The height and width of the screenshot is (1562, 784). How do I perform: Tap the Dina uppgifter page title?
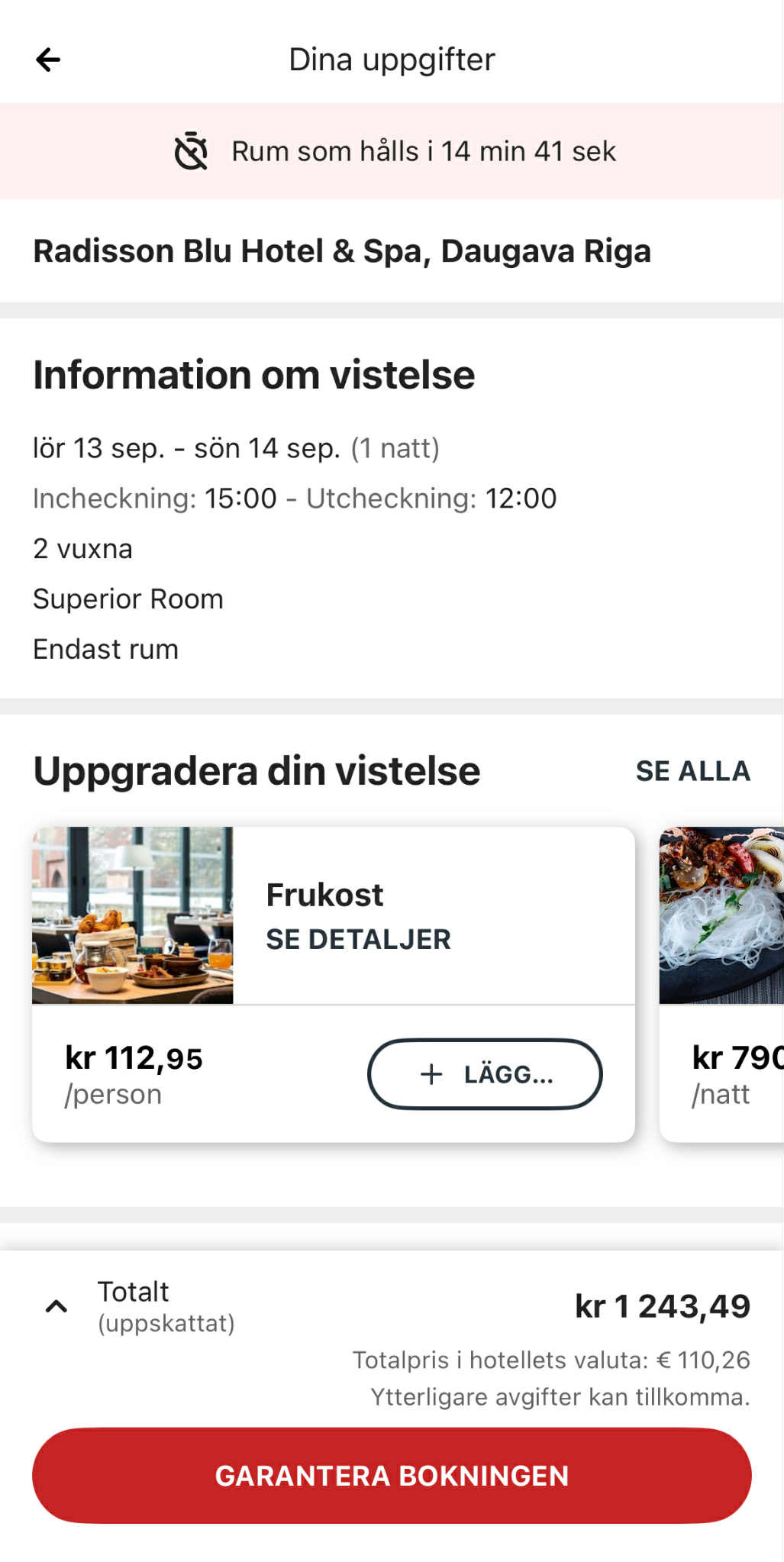click(392, 60)
